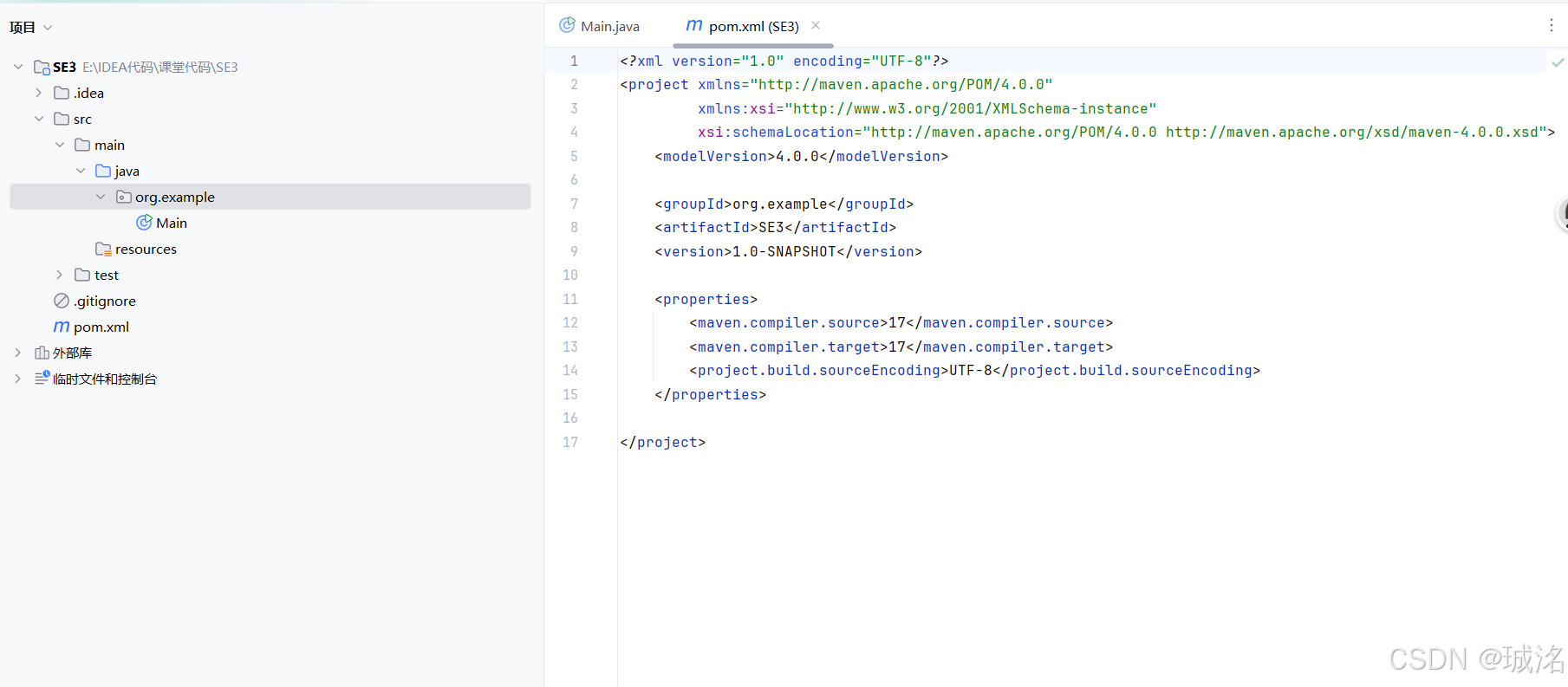This screenshot has width=1568, height=687.
Task: Click the project.build.sourceEncoding line
Action: (974, 370)
